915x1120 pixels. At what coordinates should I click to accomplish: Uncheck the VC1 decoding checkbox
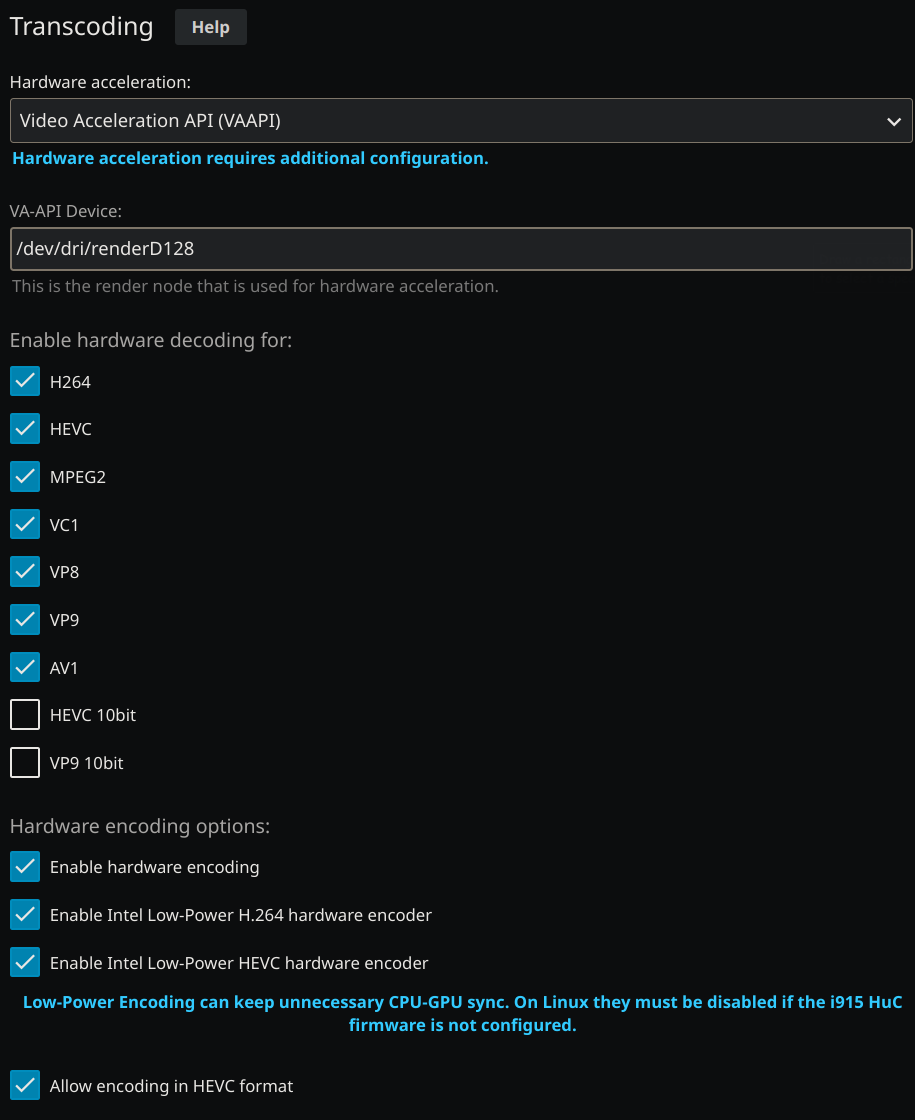click(25, 524)
